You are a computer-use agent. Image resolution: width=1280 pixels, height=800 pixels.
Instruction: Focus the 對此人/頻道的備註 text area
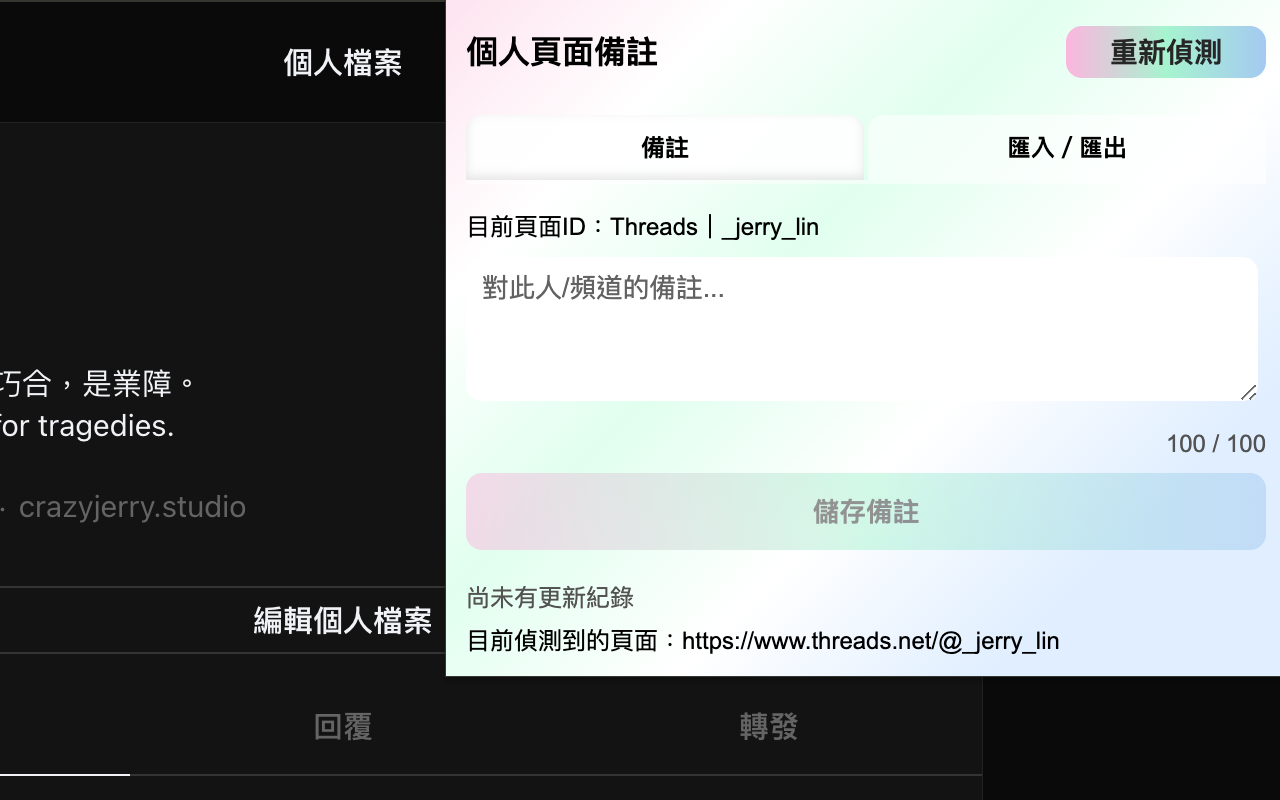pyautogui.click(x=860, y=329)
